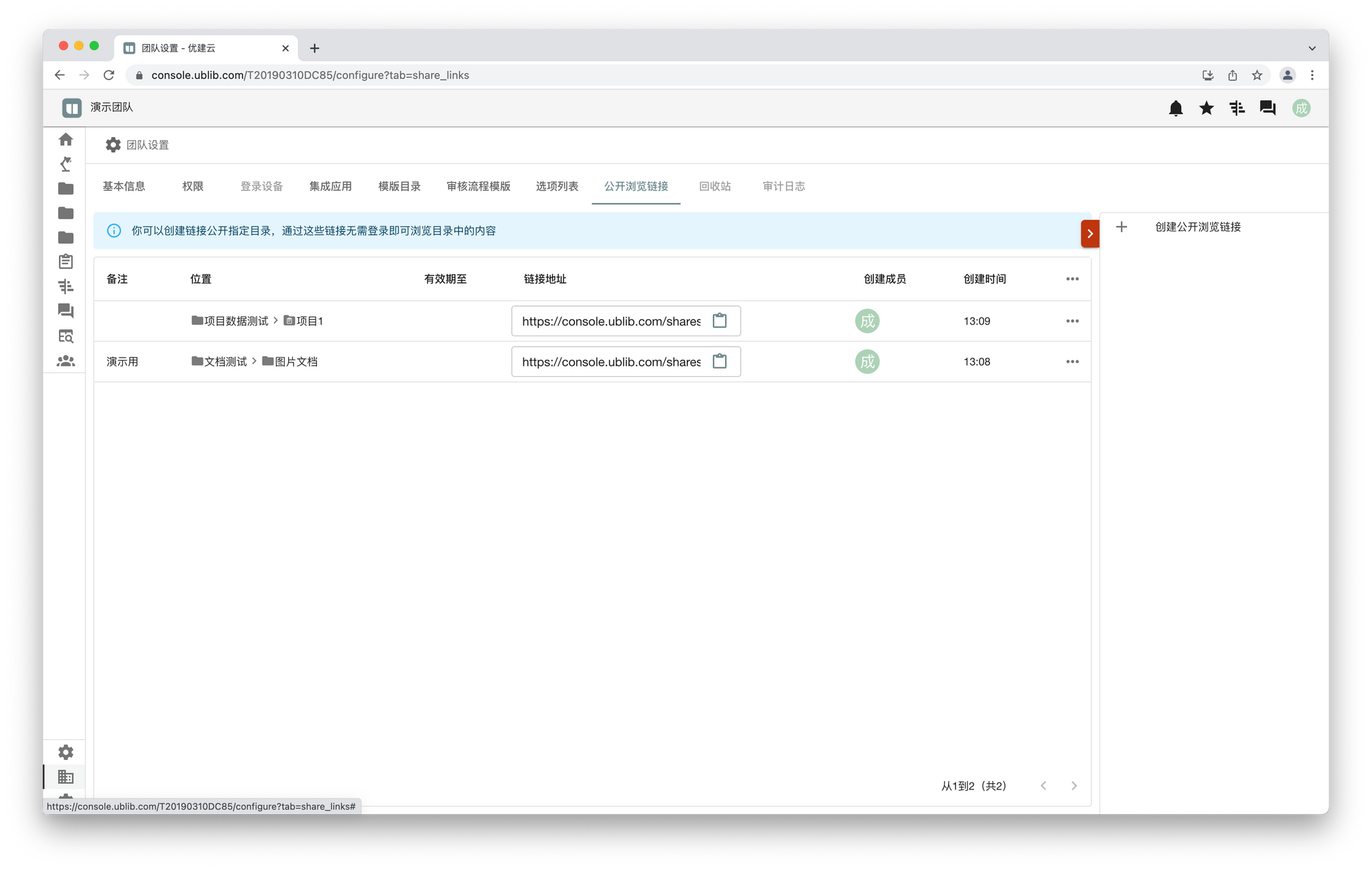Open the chat messages icon in header
This screenshot has height=871, width=1372.
(1267, 108)
